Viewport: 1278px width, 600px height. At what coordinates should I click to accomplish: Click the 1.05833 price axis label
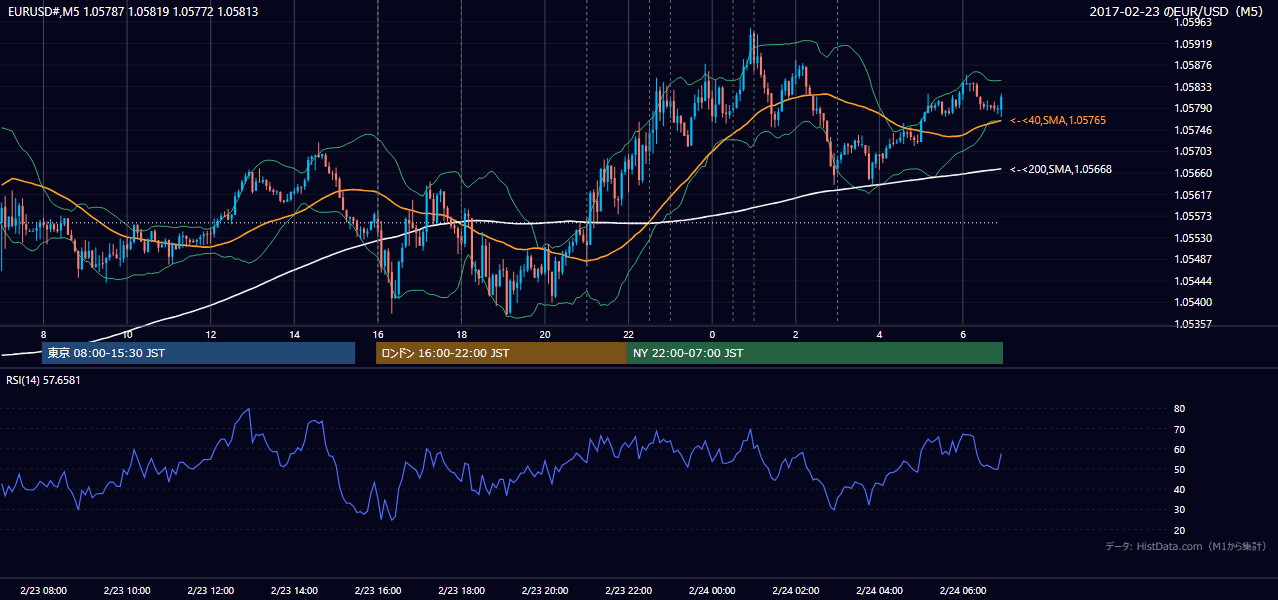tap(1194, 87)
